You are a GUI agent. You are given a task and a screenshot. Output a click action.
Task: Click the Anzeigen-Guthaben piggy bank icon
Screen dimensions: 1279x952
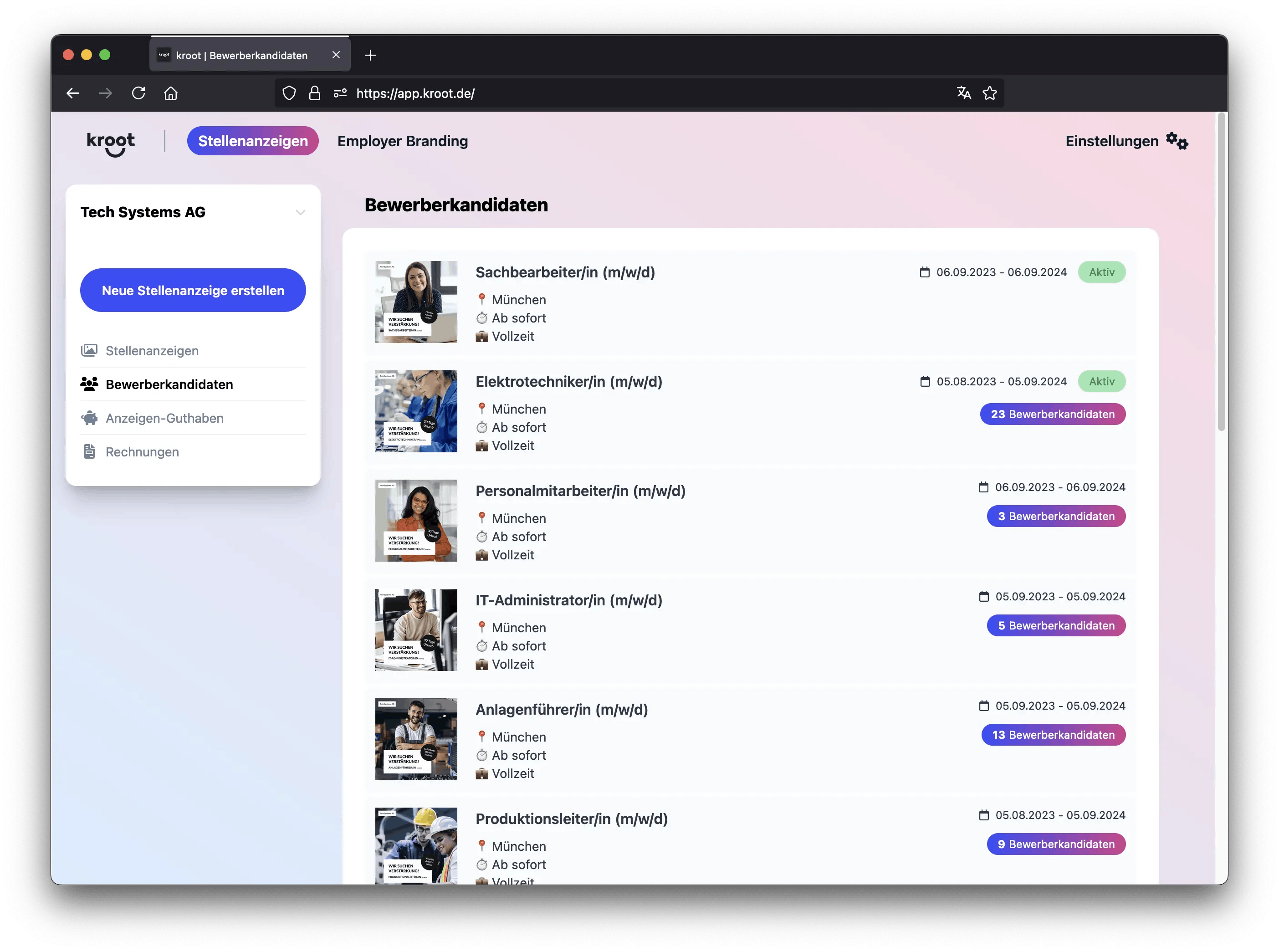coord(89,418)
